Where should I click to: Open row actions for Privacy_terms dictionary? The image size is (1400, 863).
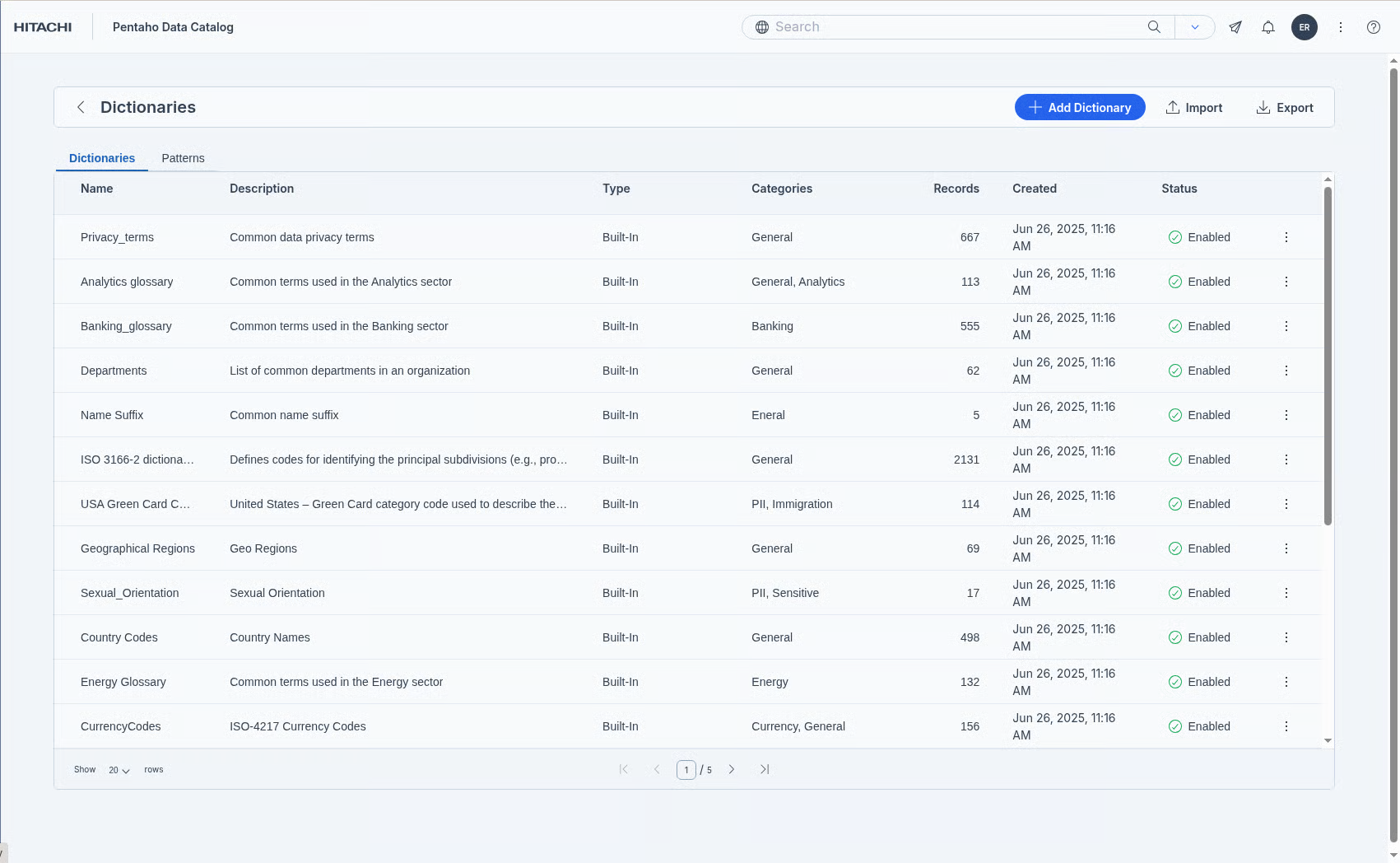[x=1286, y=237]
